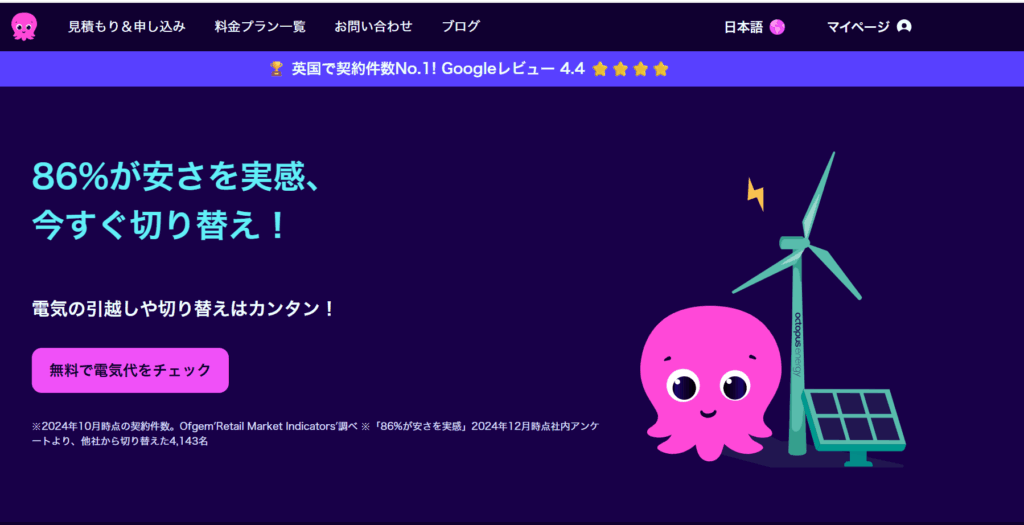
Task: Click the globe icon beside 日本語
Action: (x=777, y=27)
